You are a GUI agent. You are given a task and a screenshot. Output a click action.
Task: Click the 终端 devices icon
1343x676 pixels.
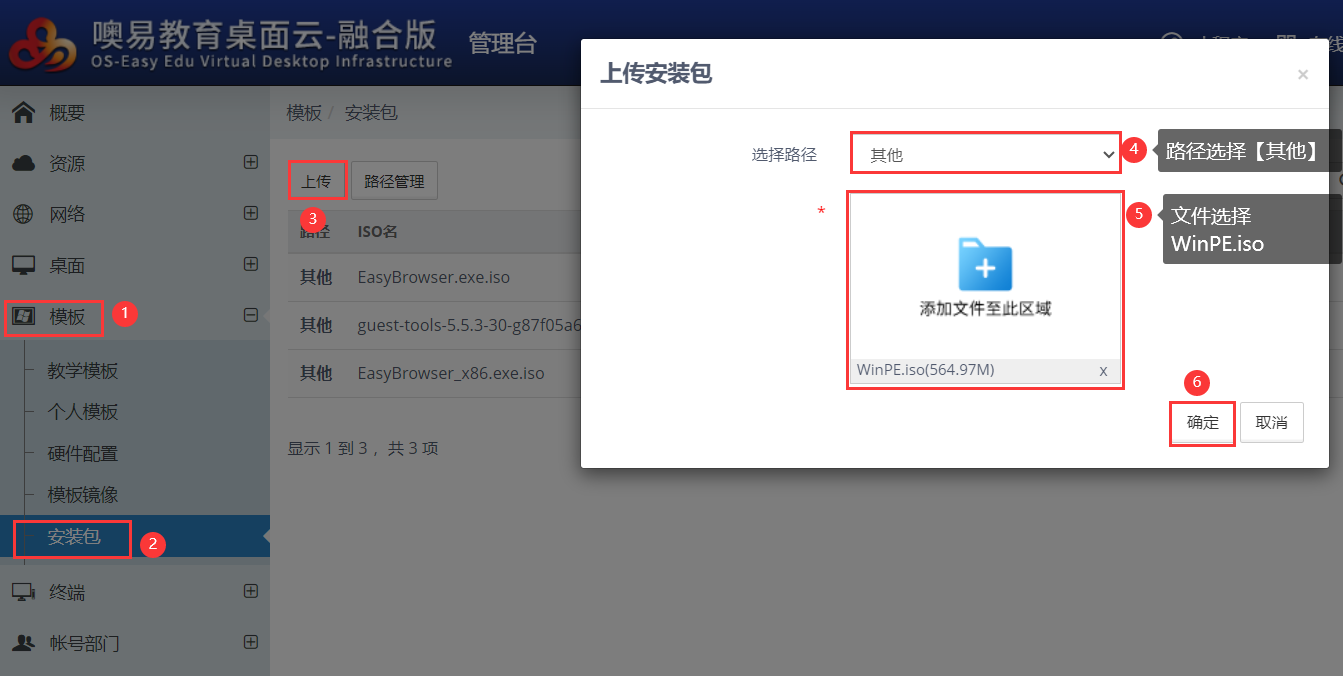23,592
